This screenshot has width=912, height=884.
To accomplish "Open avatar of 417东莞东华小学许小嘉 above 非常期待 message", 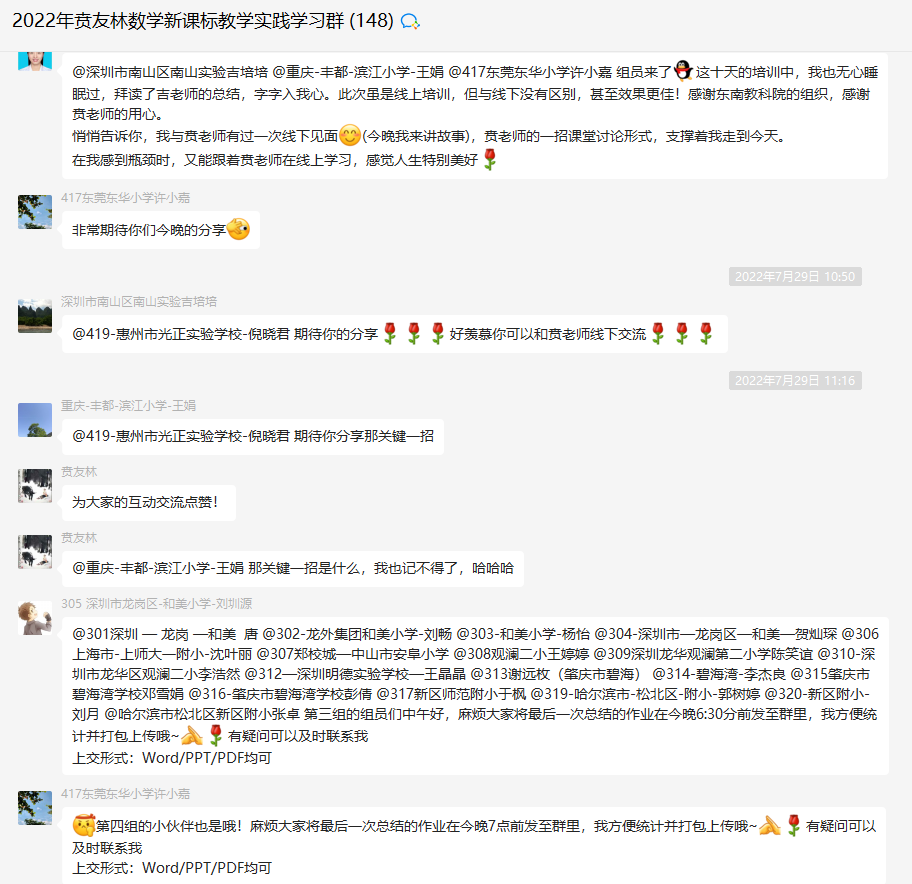I will 35,212.
